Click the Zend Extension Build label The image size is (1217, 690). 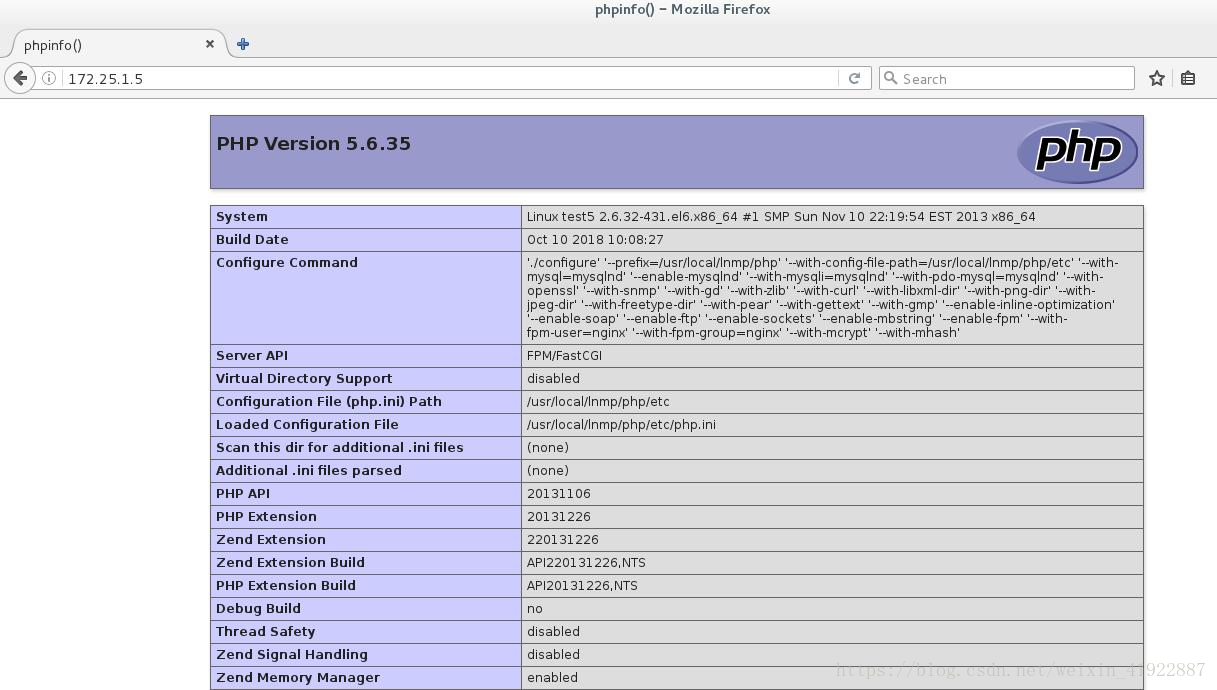coord(290,562)
